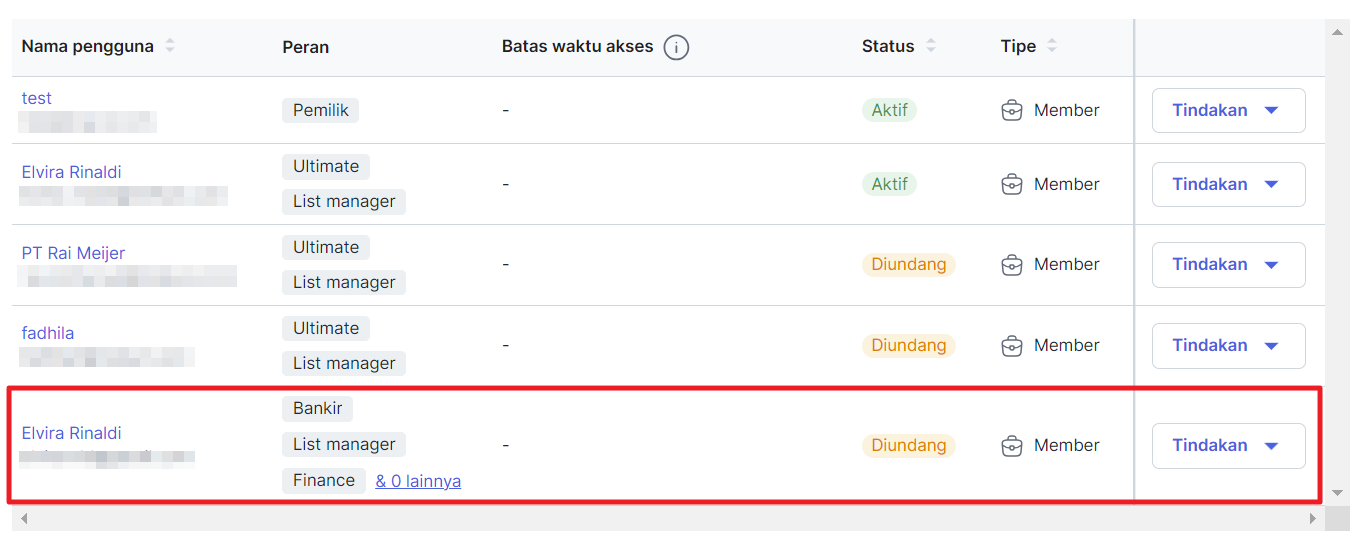The width and height of the screenshot is (1356, 539).
Task: Click the Diundang status badge for fadhila
Action: (908, 346)
